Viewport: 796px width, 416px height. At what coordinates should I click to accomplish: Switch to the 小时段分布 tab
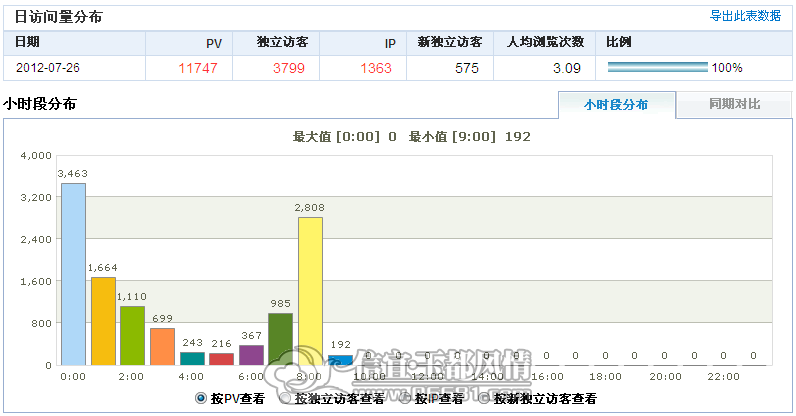(x=616, y=105)
